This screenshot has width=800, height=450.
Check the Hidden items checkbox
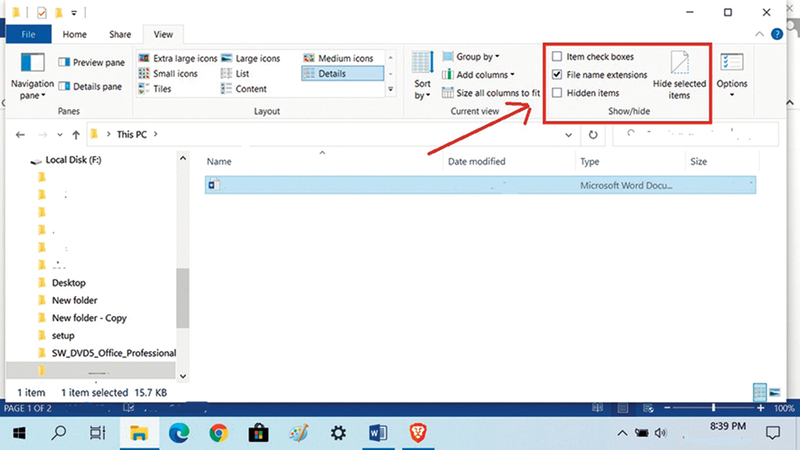tap(558, 92)
